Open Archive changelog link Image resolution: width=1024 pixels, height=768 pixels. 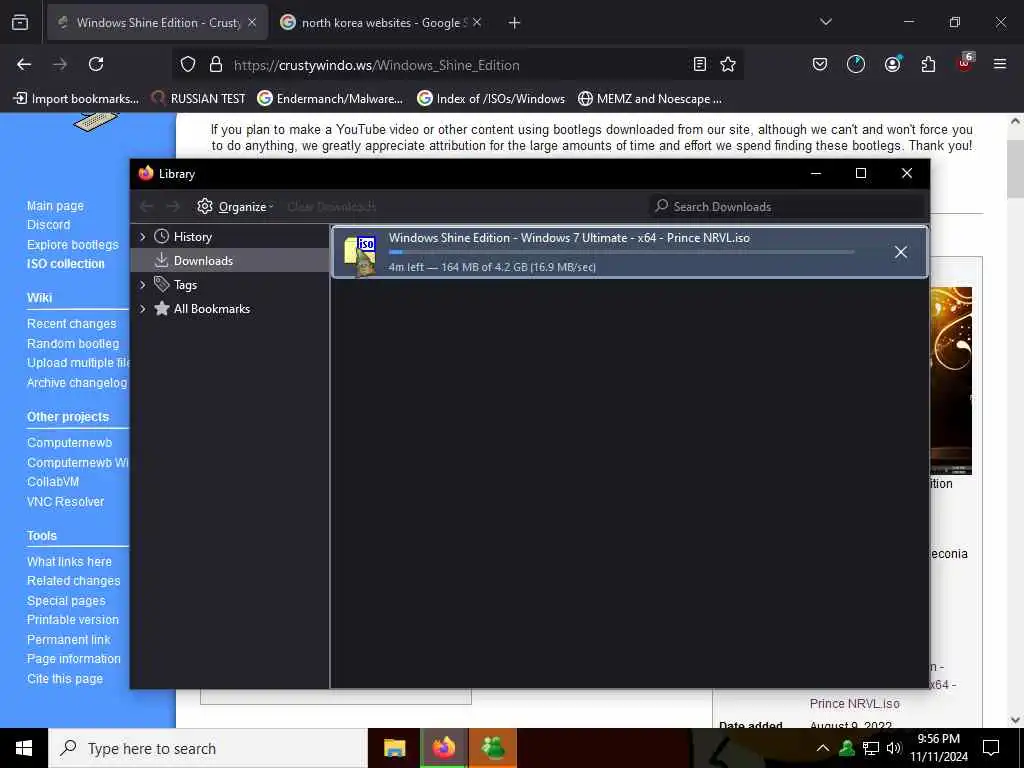(x=77, y=383)
